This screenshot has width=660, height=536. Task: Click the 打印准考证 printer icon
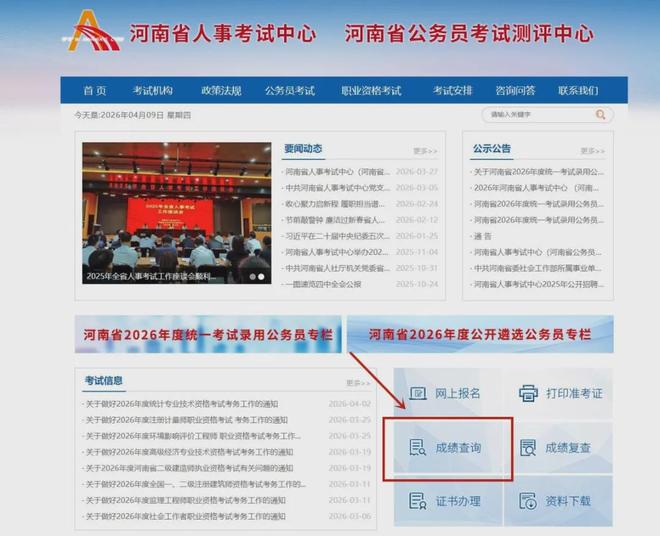tap(528, 394)
